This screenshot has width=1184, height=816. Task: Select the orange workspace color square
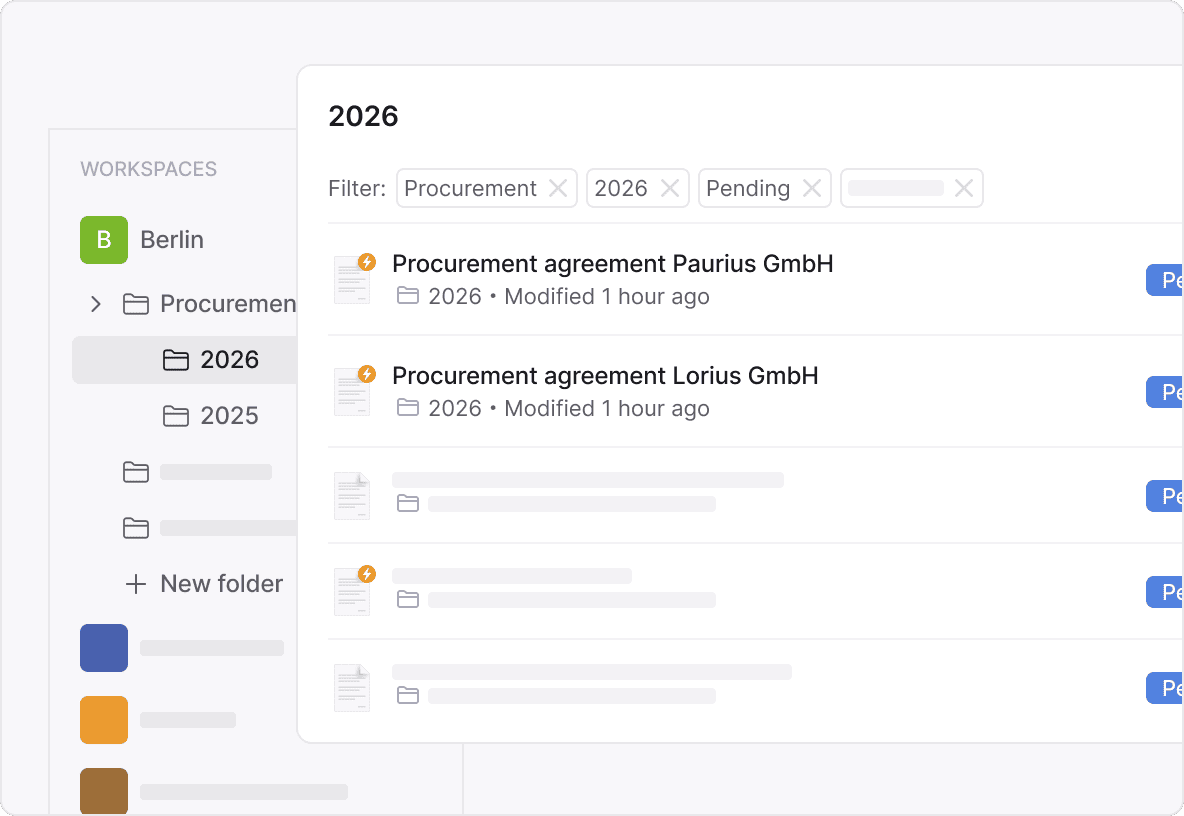(x=104, y=720)
